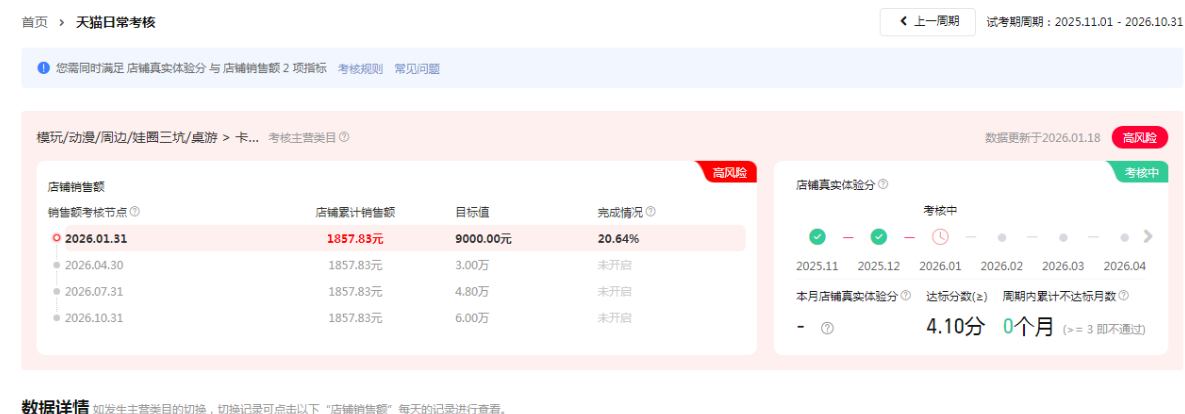Click the 6.00万 target value
The height and width of the screenshot is (414, 1185).
[472, 317]
